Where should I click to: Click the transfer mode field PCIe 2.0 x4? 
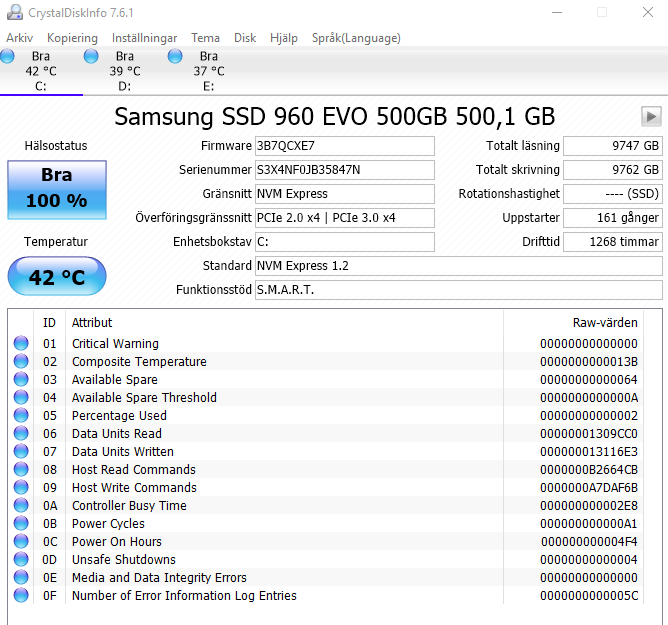[345, 218]
